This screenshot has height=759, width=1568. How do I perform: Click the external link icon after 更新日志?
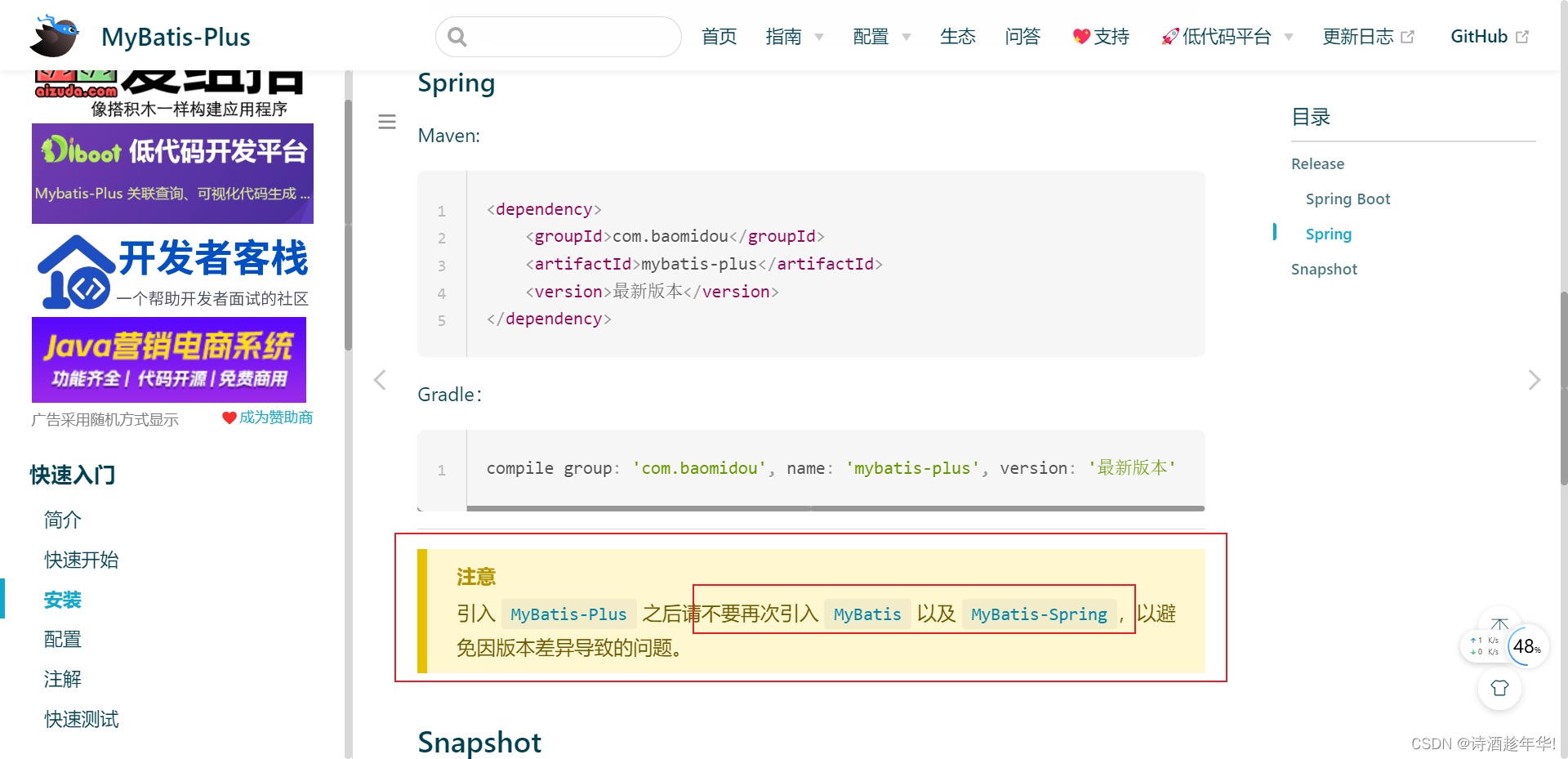tap(1407, 37)
